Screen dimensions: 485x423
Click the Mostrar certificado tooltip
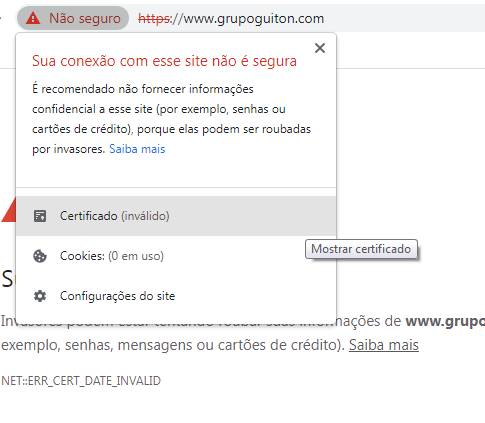361,249
